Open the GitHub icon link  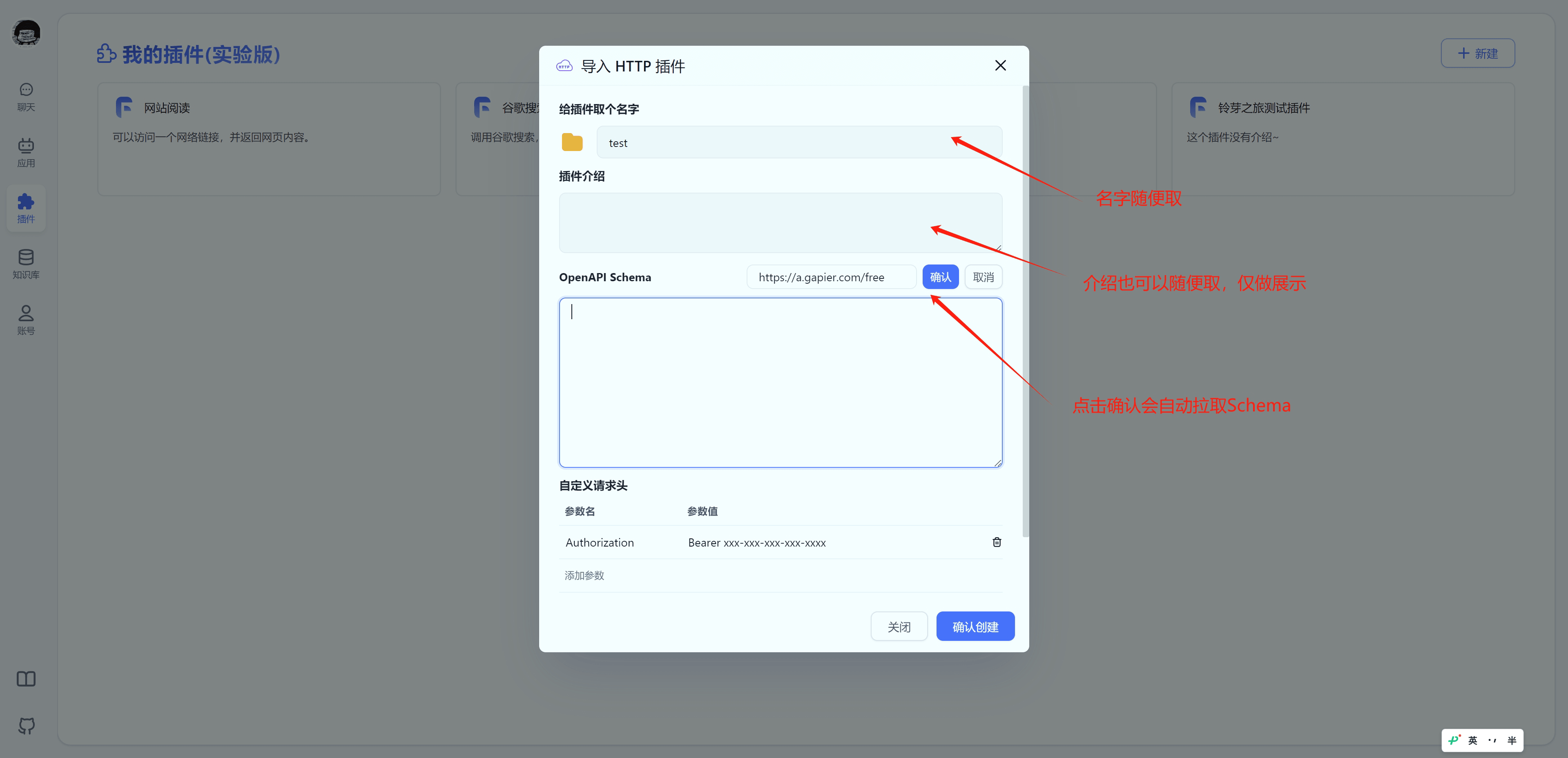(26, 725)
